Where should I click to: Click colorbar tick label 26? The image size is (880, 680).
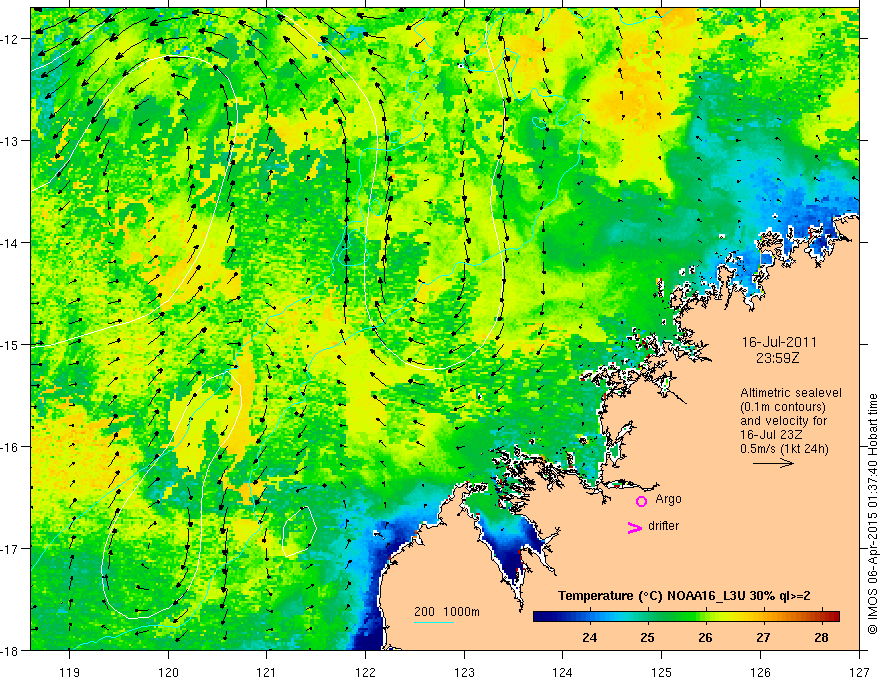click(x=705, y=637)
